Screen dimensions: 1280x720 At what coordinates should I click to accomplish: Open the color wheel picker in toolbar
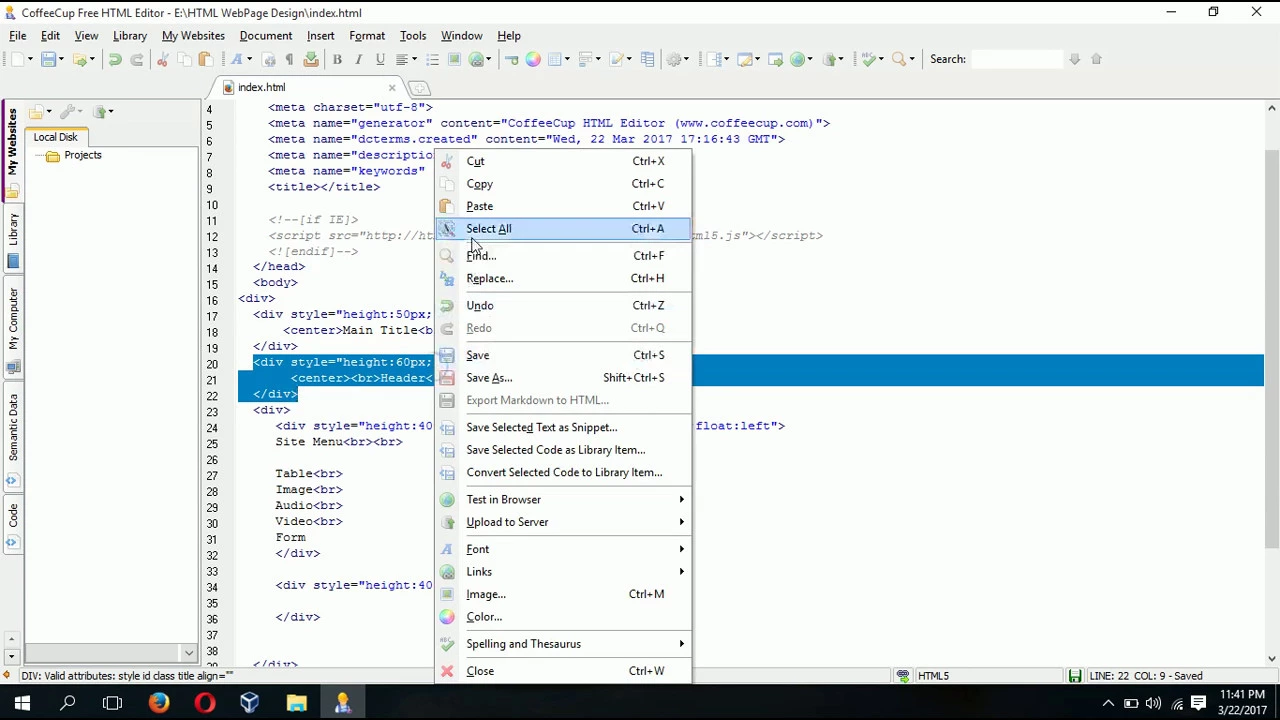coord(533,59)
